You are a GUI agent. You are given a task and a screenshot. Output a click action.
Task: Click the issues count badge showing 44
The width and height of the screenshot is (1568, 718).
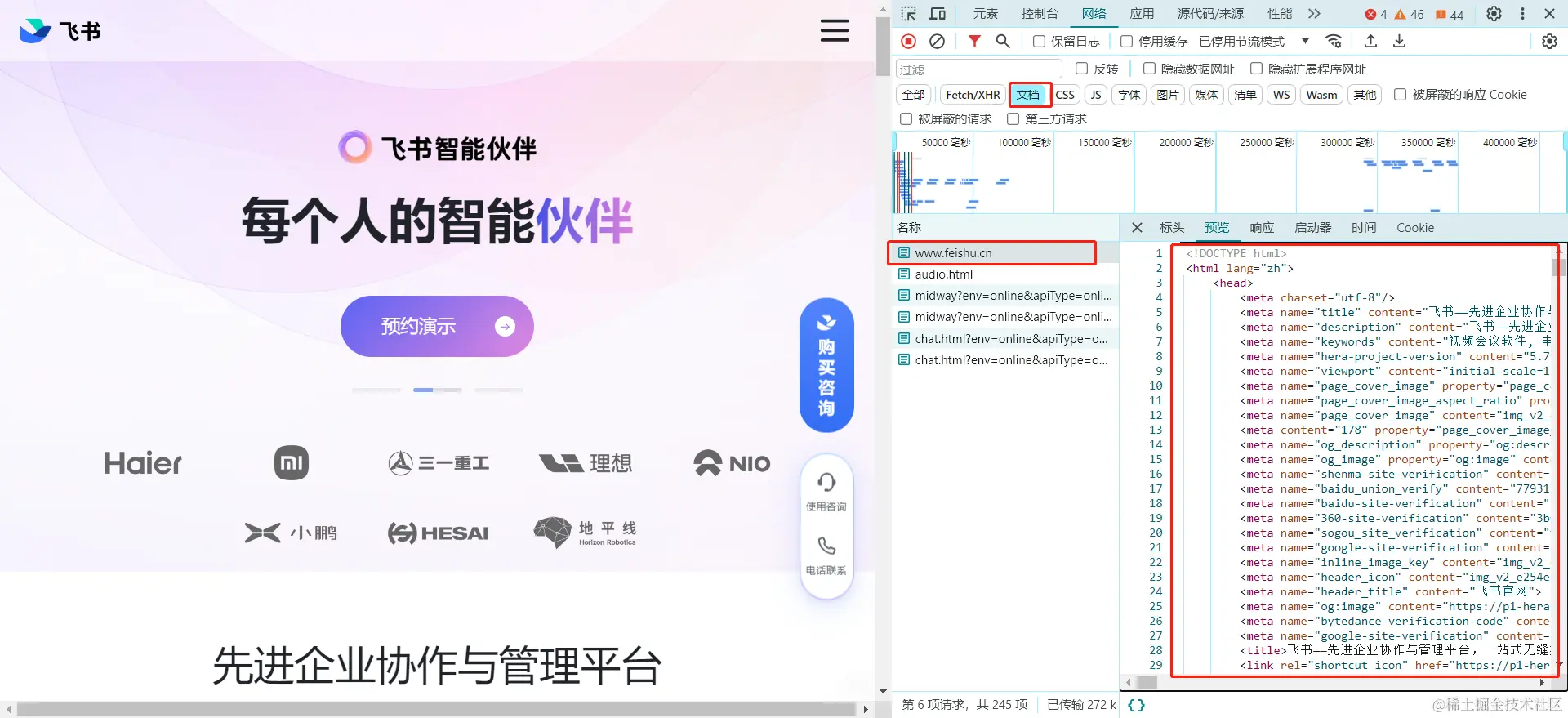(x=1450, y=15)
